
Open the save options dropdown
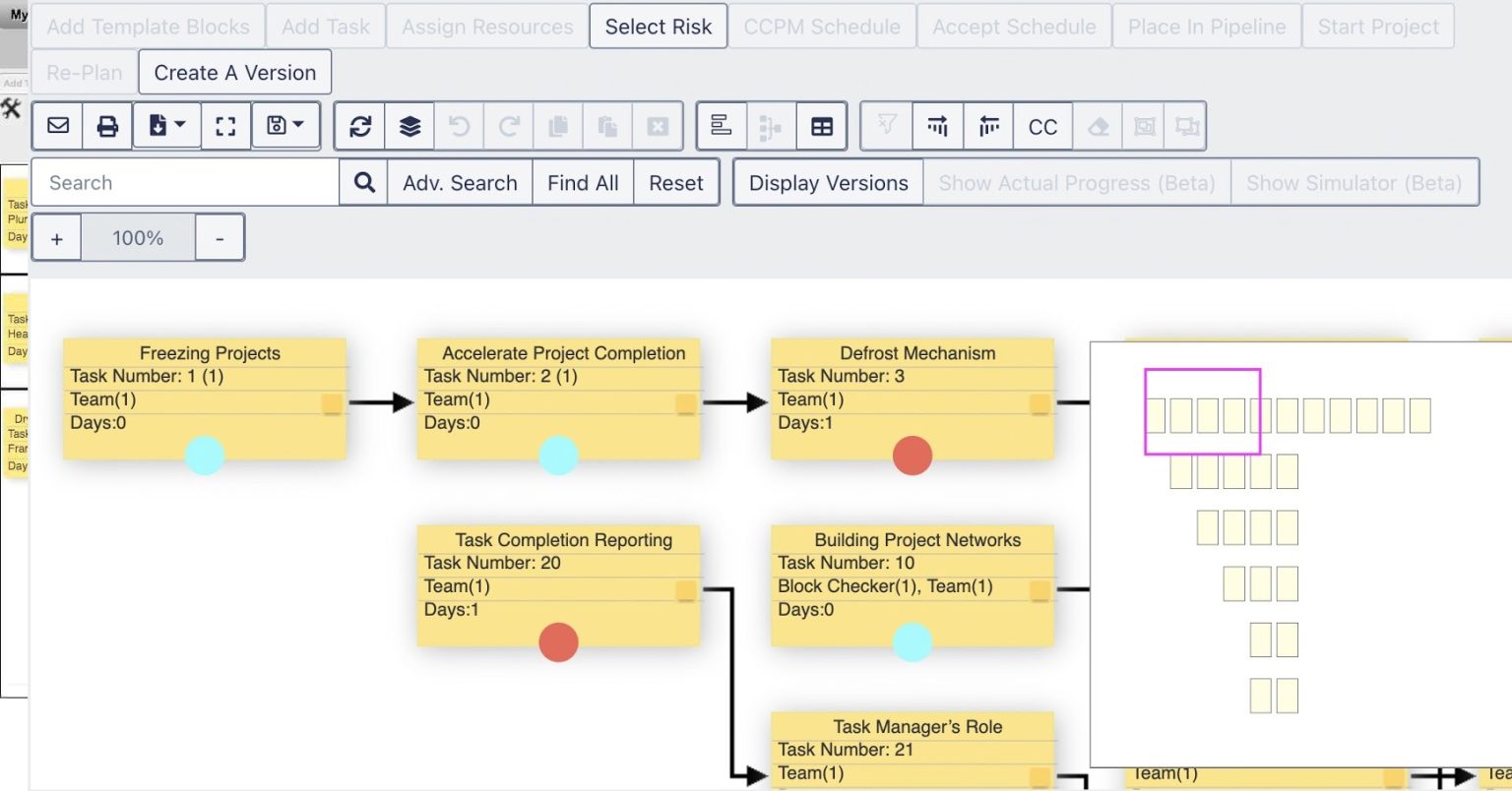(285, 126)
